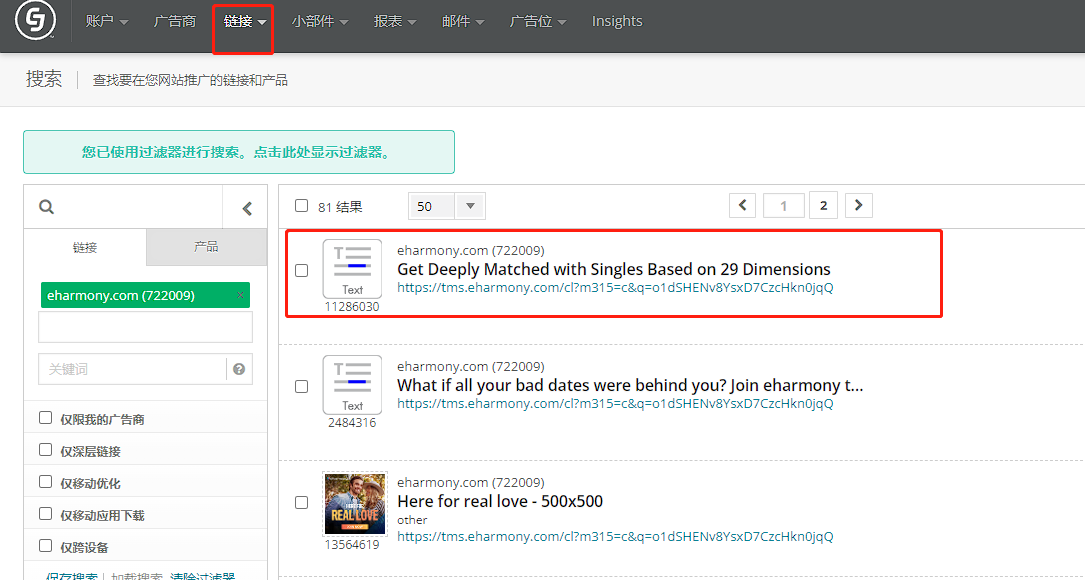
Task: Enable 仅移动应用下载 filter
Action: pos(46,514)
